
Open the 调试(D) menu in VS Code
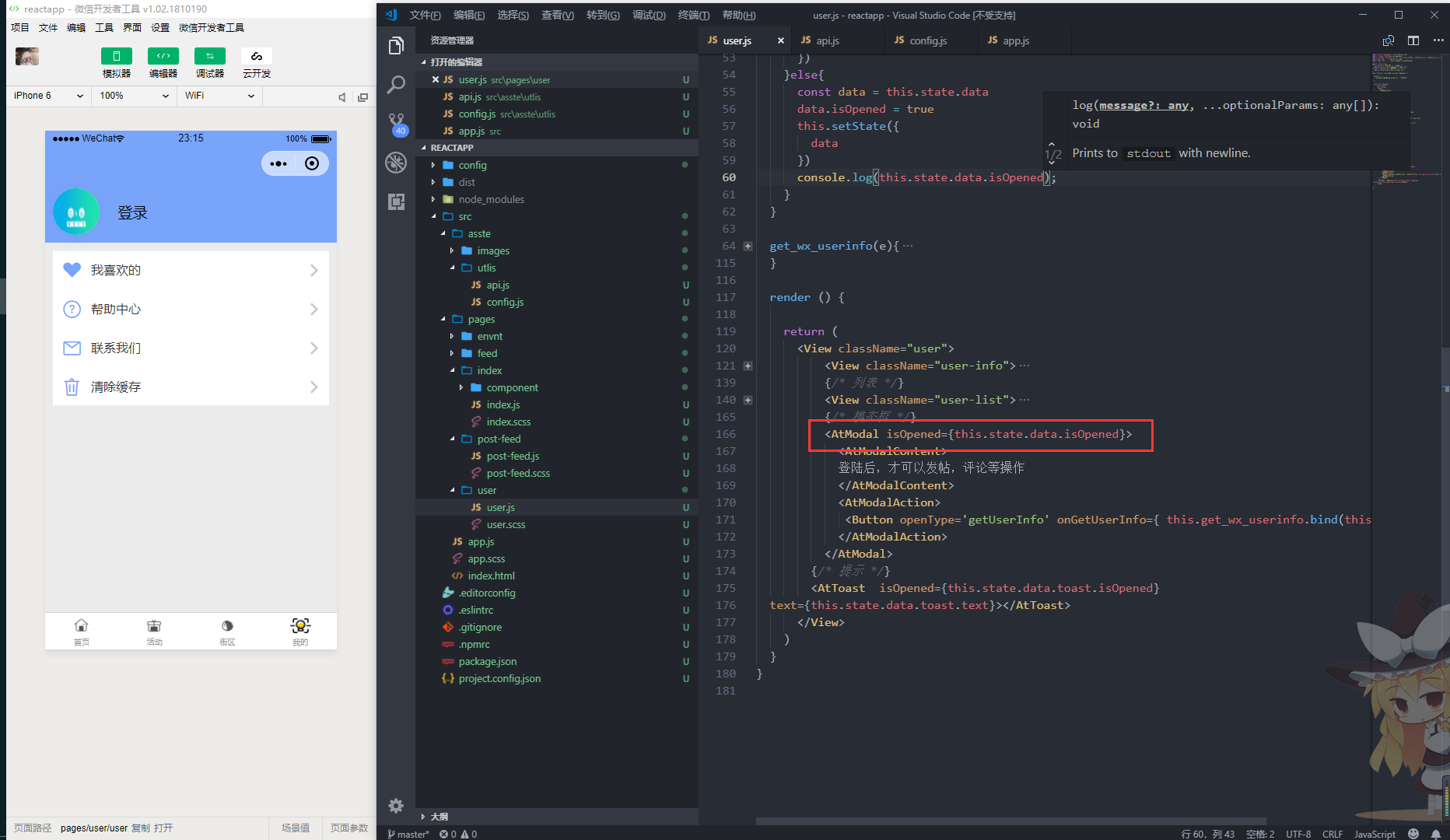(649, 15)
